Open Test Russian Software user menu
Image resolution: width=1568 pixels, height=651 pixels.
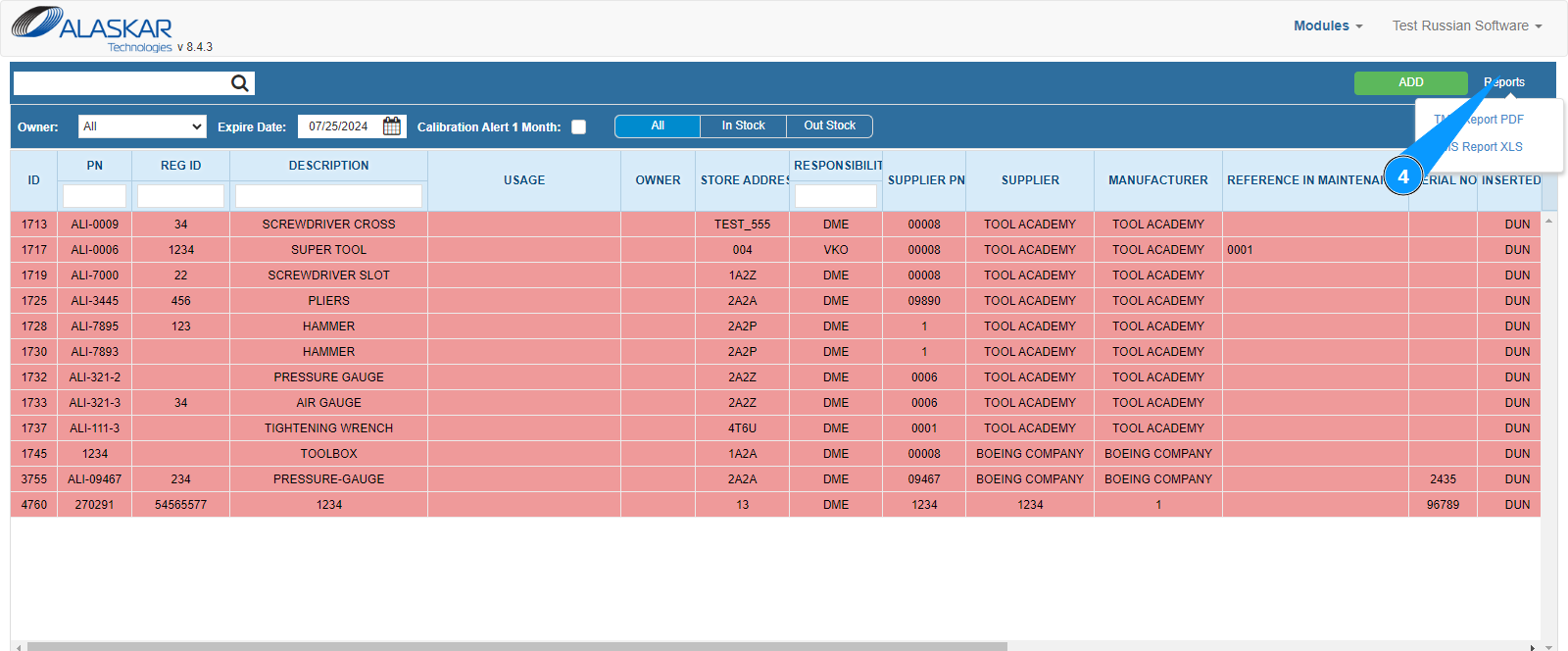[x=1467, y=25]
